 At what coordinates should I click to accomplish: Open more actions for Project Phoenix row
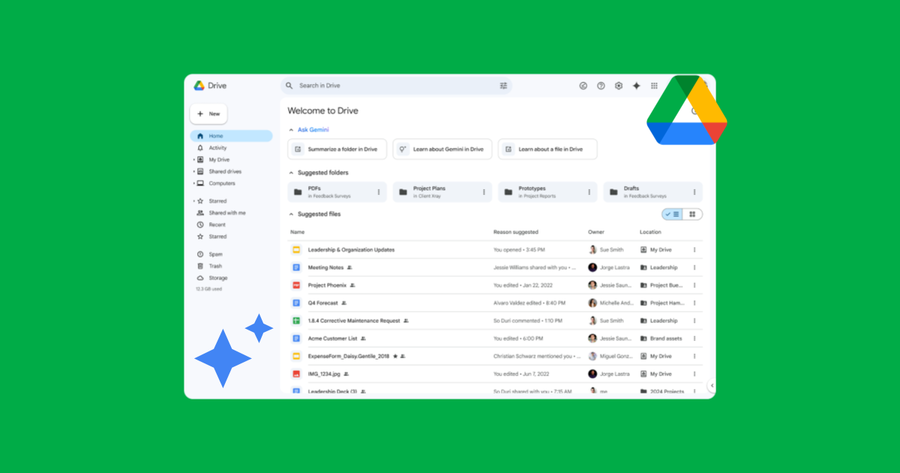[x=694, y=285]
